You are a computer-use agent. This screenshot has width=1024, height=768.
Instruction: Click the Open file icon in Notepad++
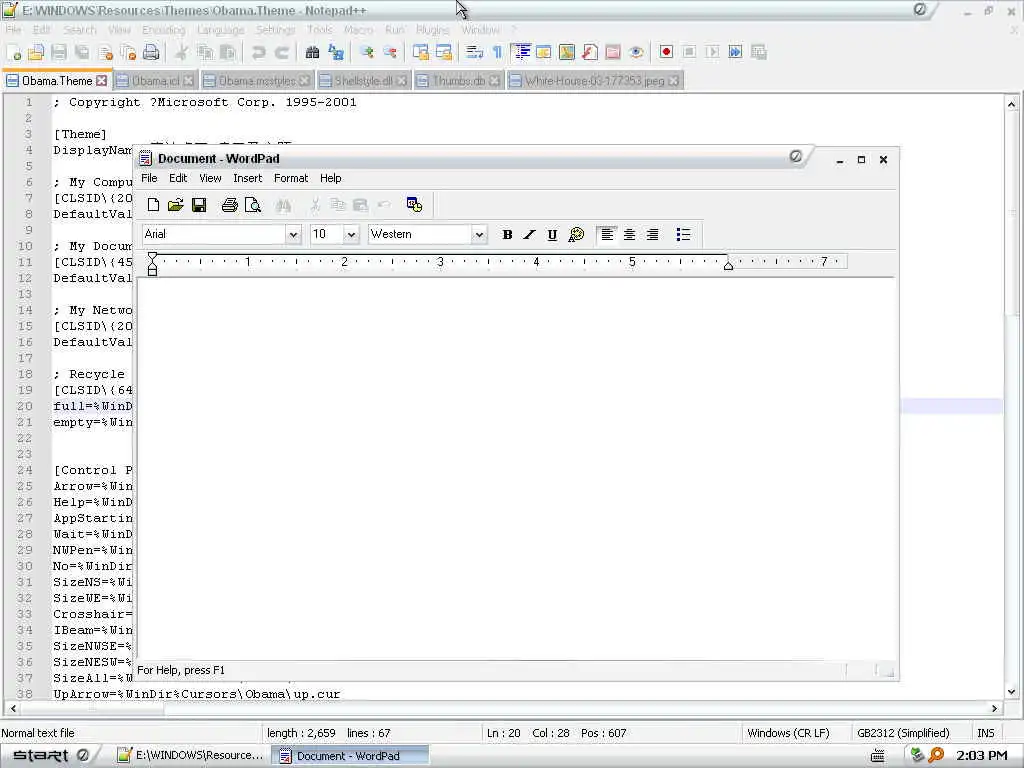[x=36, y=52]
